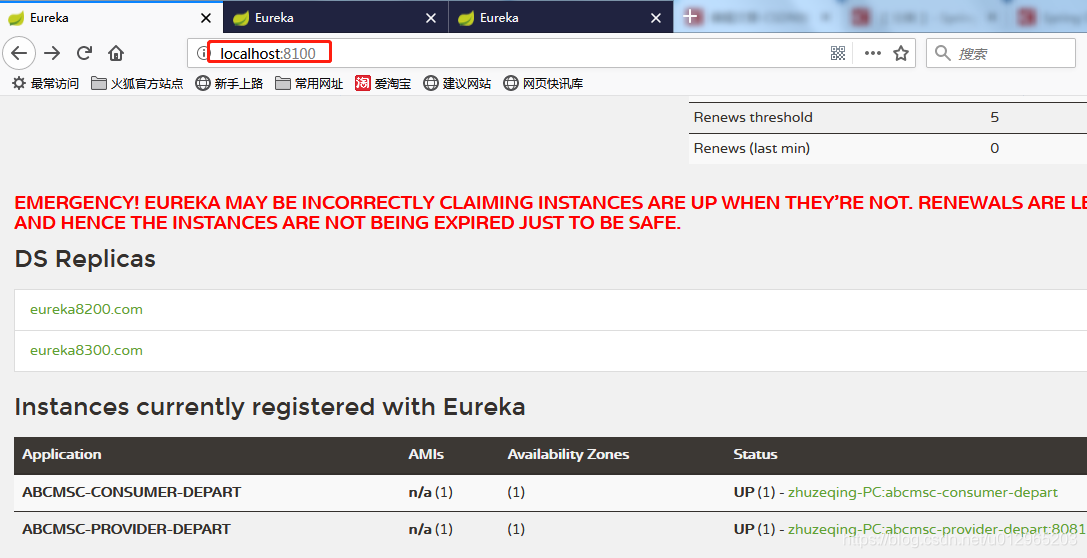Click the ABCMSC-PROVIDER-DEPART application name
Viewport: 1087px width, 558px height.
coord(126,529)
